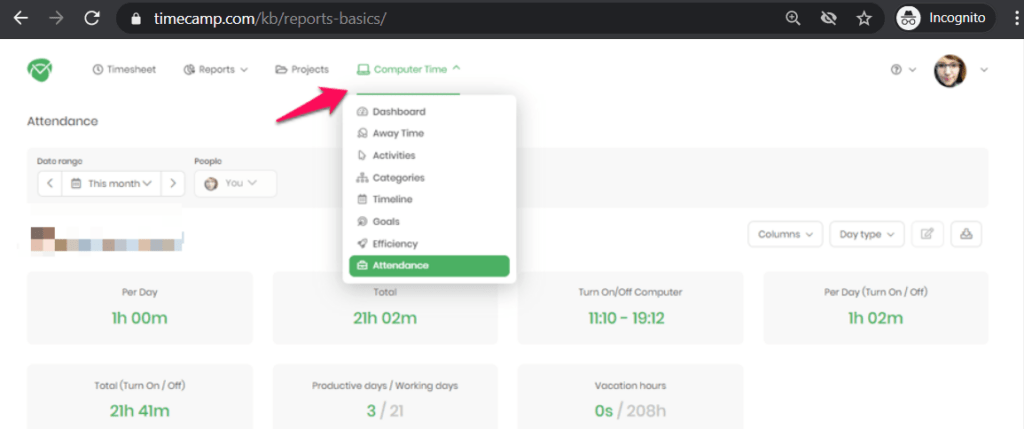1024x429 pixels.
Task: Click the Attendance page heading
Action: click(x=63, y=121)
